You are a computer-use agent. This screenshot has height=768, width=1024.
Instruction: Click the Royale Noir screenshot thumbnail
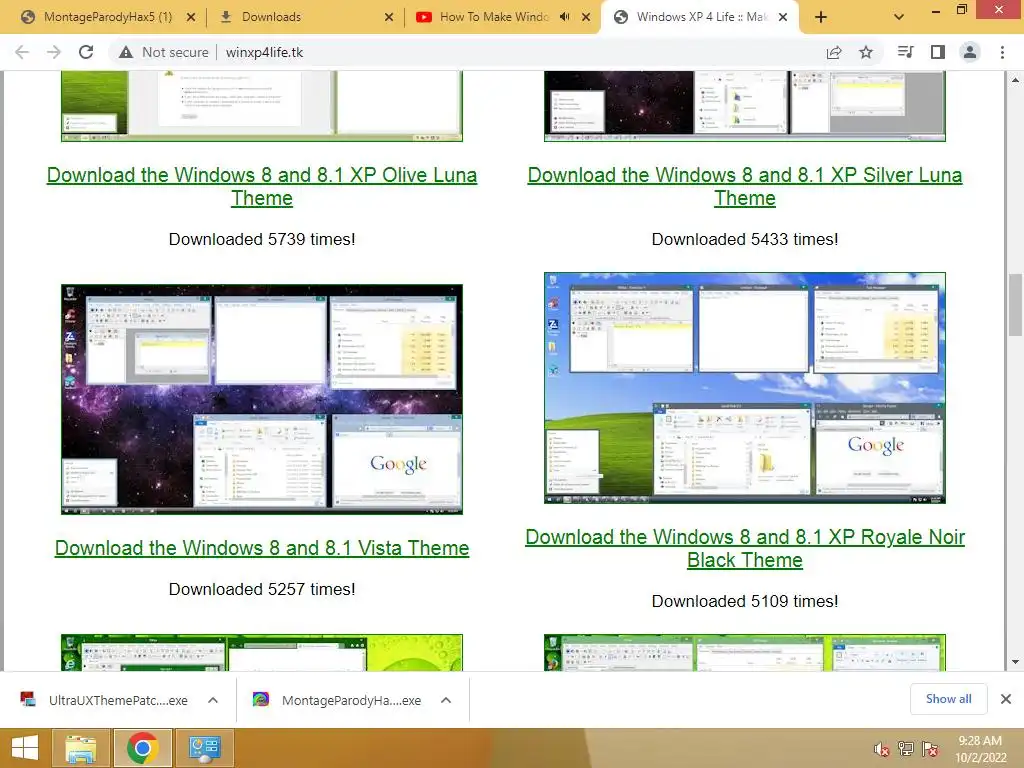click(744, 388)
